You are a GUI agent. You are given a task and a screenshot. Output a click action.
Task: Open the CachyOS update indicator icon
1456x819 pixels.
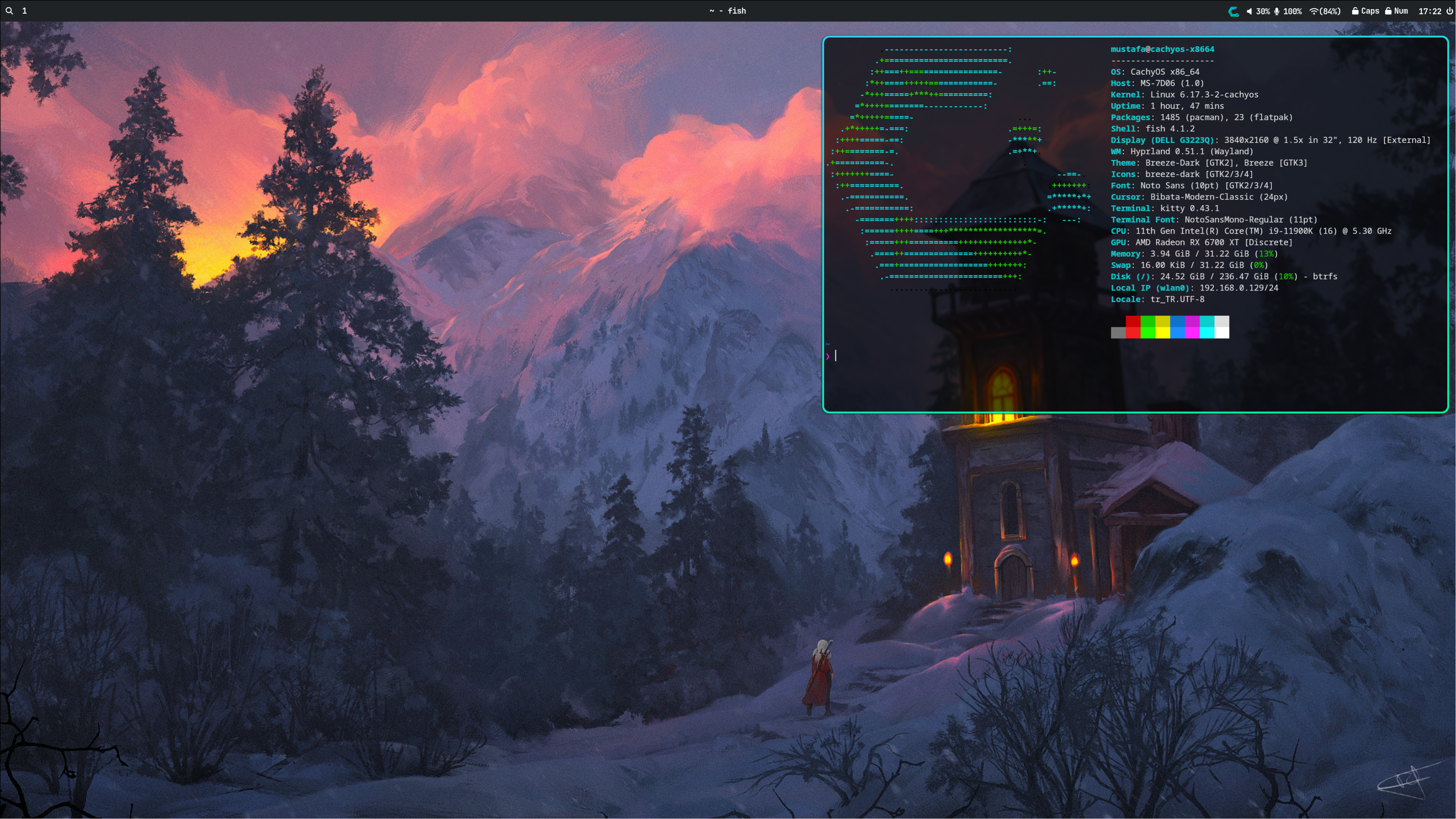coord(1233,11)
